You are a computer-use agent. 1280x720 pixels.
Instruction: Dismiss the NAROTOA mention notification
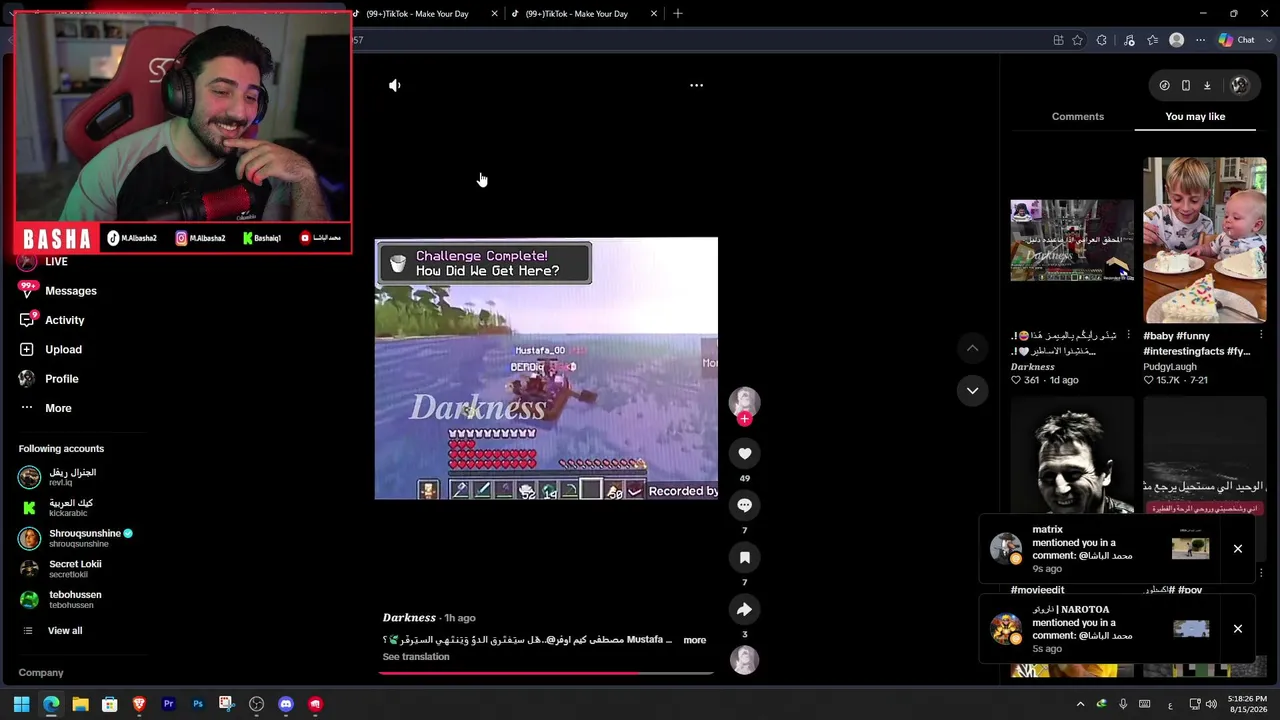pyautogui.click(x=1238, y=629)
